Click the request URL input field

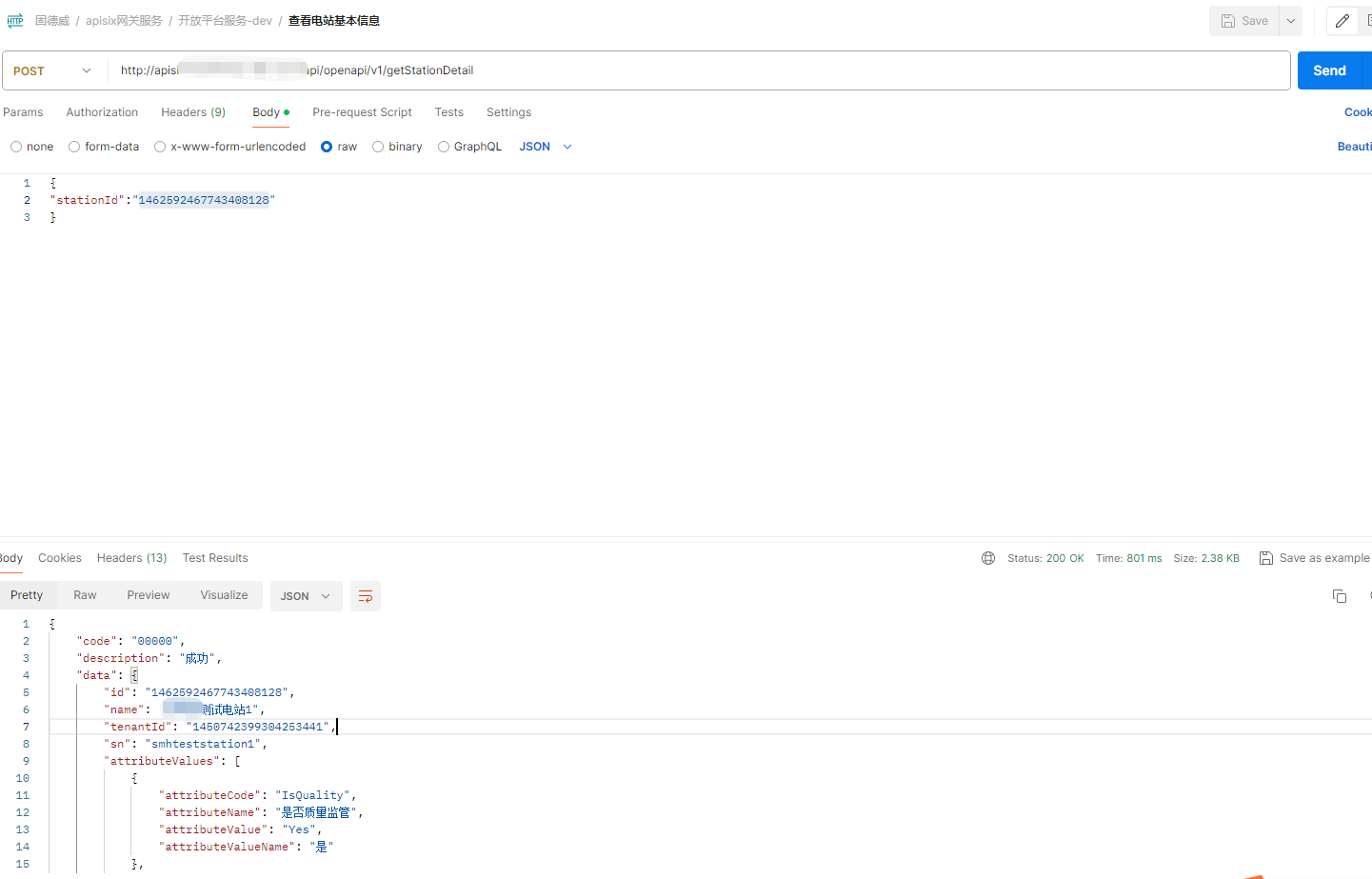coord(700,70)
